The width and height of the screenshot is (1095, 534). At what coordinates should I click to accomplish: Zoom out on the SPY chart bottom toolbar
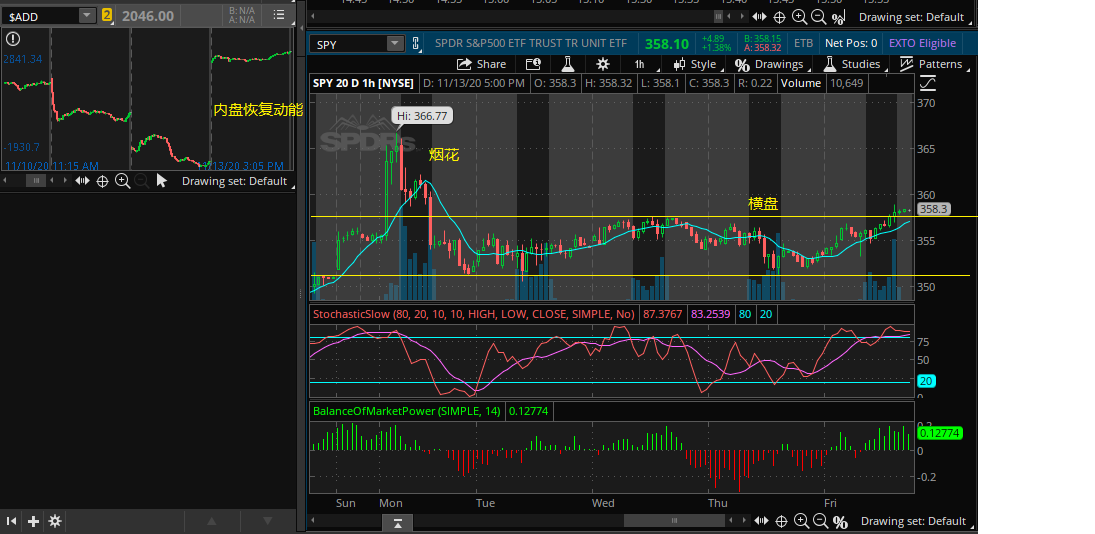820,521
